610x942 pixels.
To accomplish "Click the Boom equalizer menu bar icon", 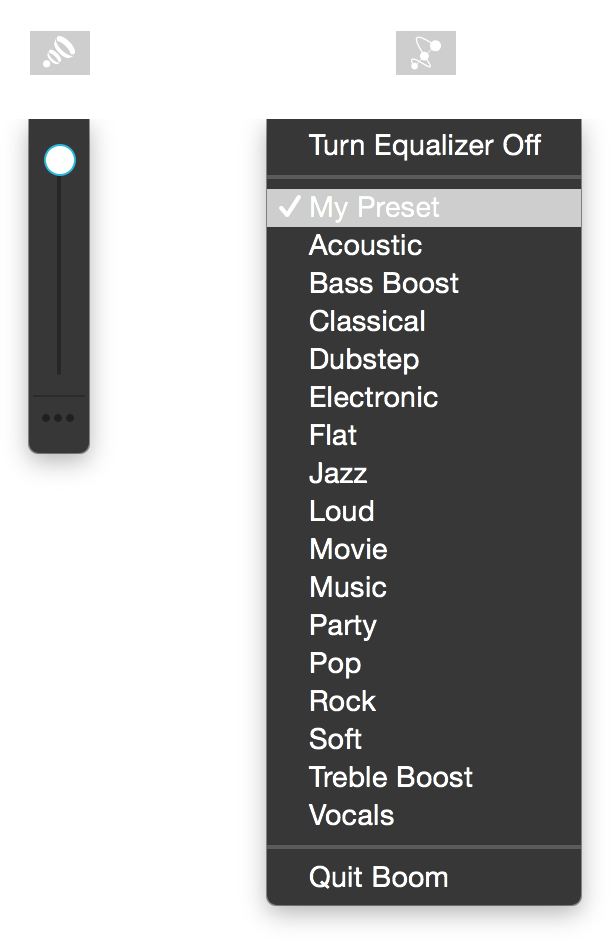I will pyautogui.click(x=425, y=53).
